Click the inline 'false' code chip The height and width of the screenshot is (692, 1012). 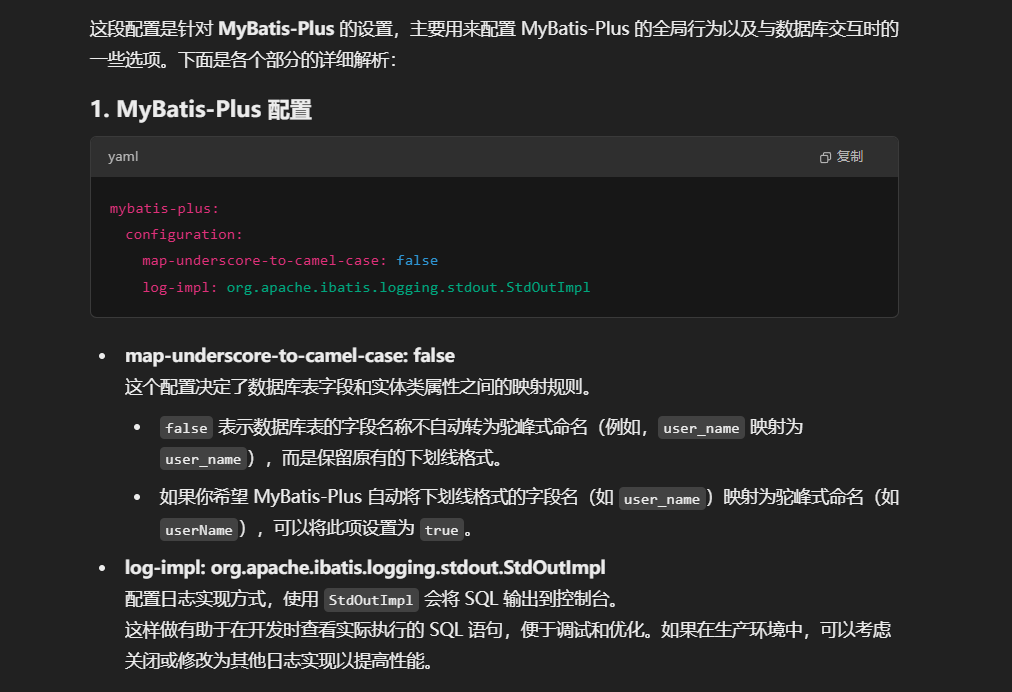tap(186, 428)
